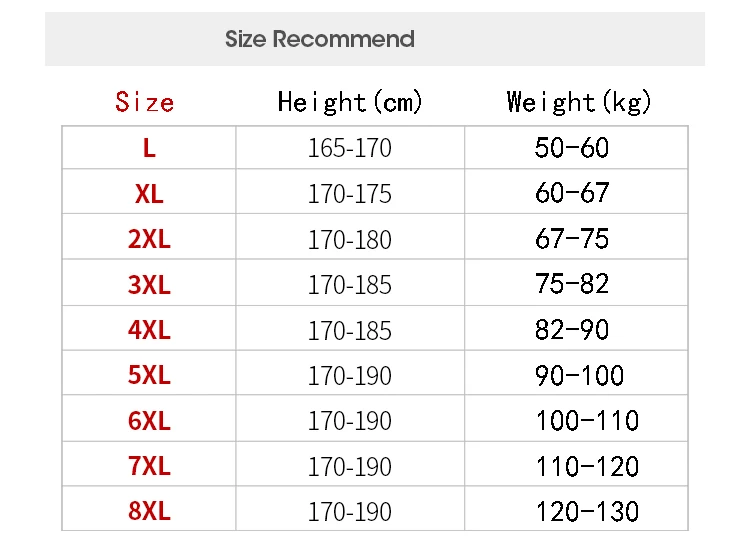
Task: Select the 4XL size label
Action: [149, 330]
